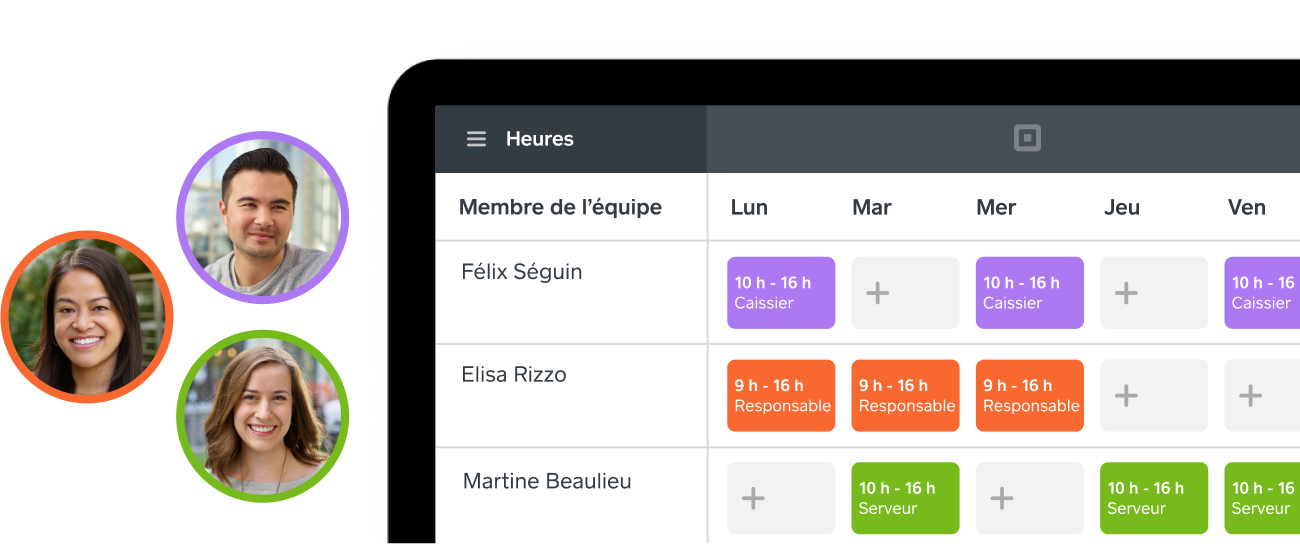
Task: Select the Martine Beaulieu name
Action: coord(547,481)
